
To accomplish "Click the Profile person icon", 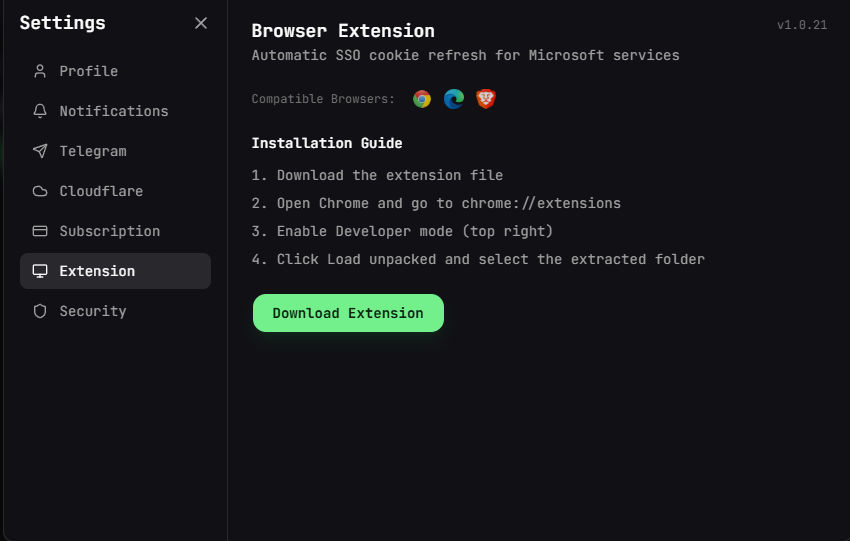I will click(40, 71).
